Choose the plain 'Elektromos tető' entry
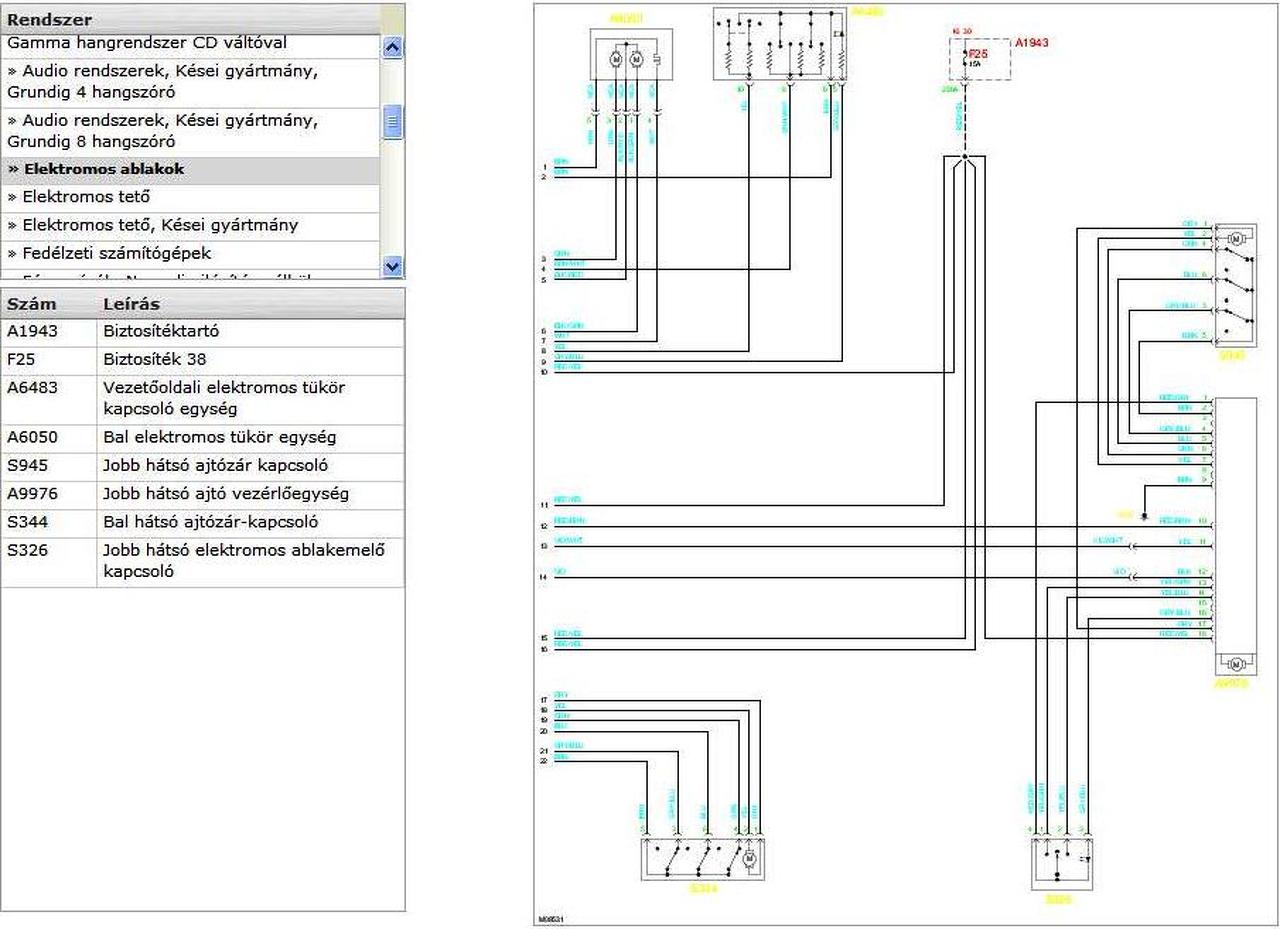The height and width of the screenshot is (929, 1280). [x=192, y=197]
